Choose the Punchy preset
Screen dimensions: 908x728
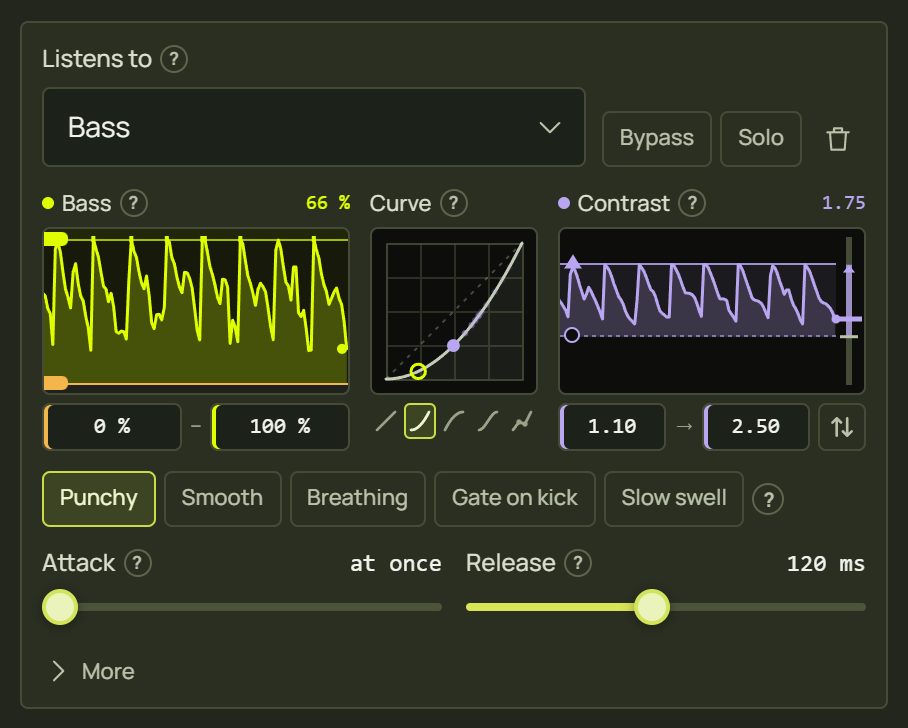tap(99, 499)
